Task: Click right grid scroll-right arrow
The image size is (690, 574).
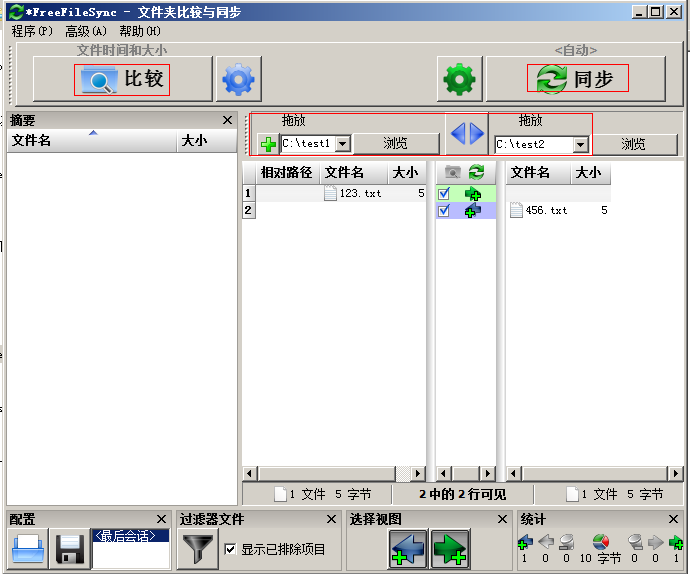Action: pyautogui.click(x=676, y=474)
